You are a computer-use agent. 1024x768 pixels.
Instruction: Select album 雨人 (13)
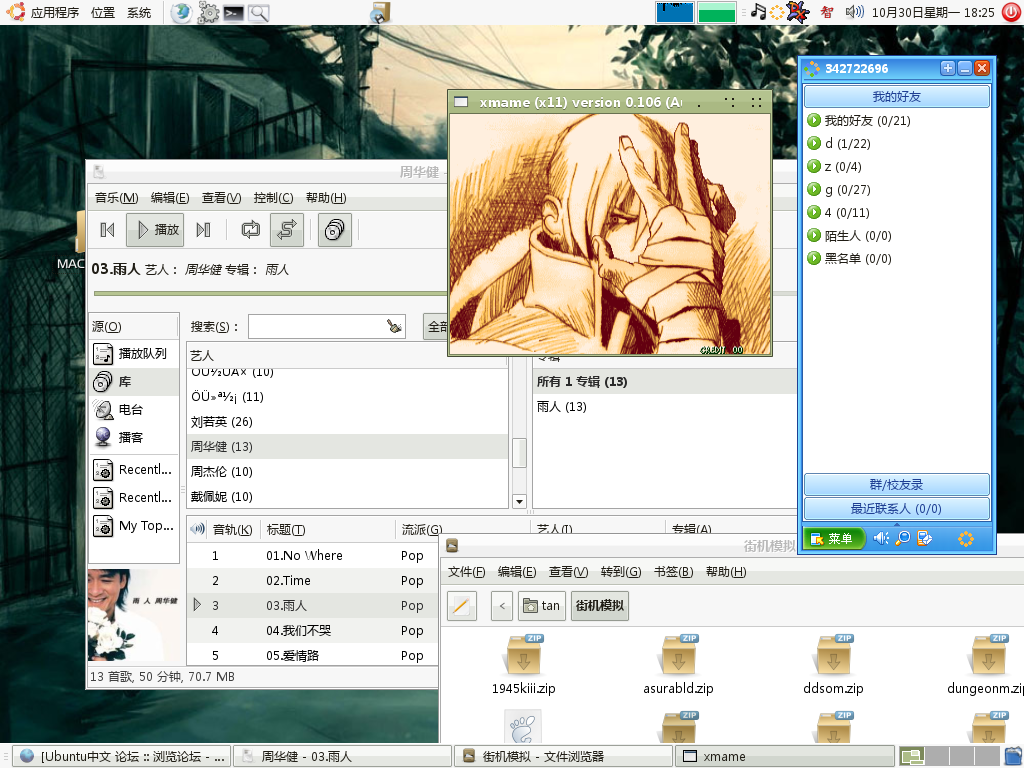click(x=665, y=407)
